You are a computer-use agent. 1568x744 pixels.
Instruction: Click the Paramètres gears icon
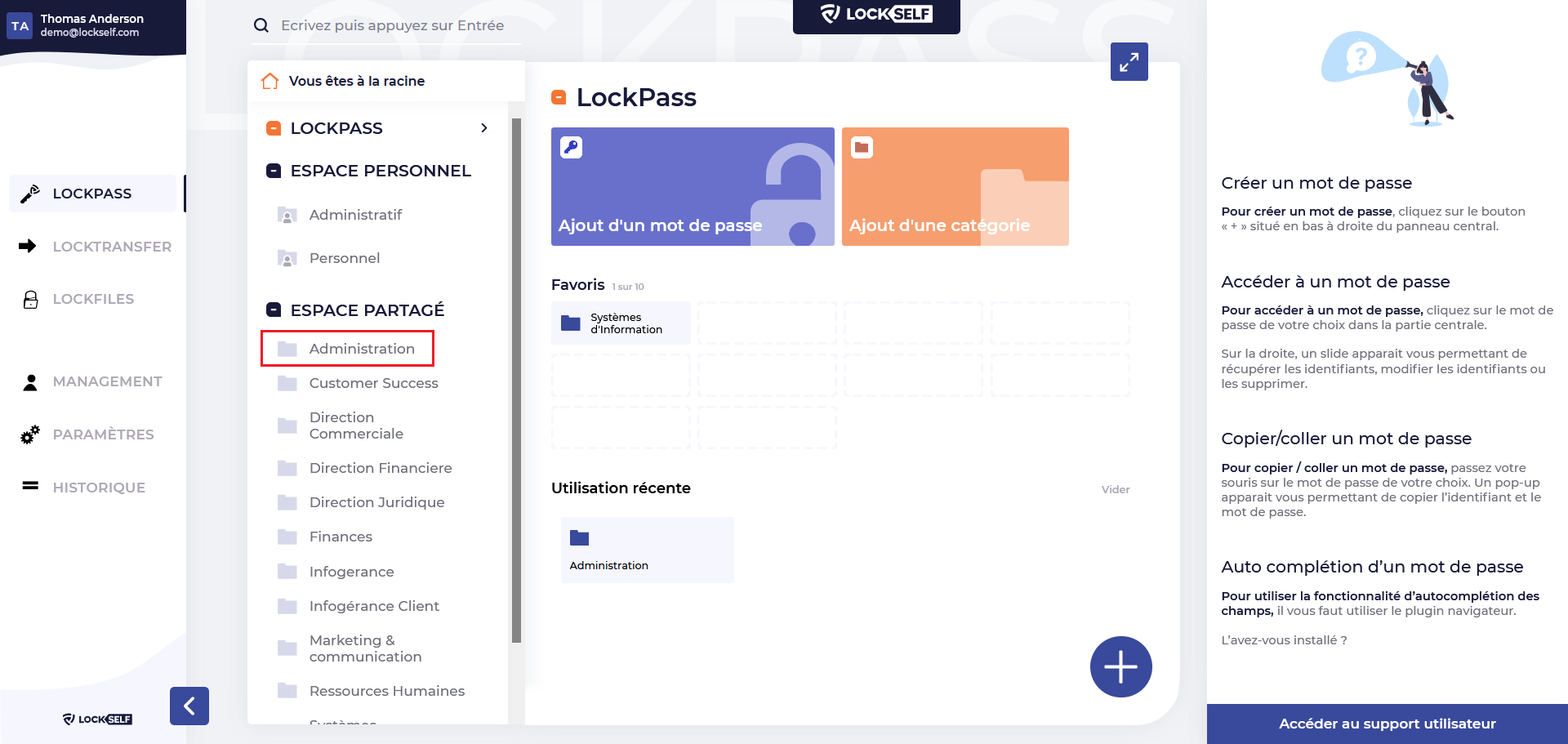coord(30,434)
